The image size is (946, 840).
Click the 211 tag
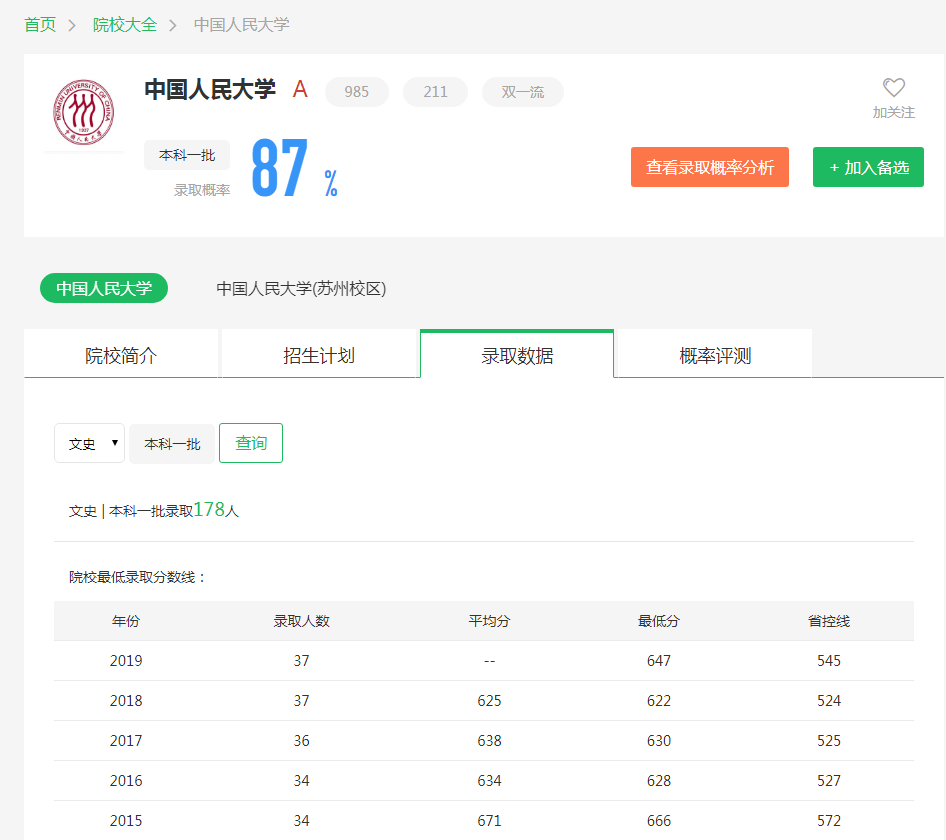[435, 92]
